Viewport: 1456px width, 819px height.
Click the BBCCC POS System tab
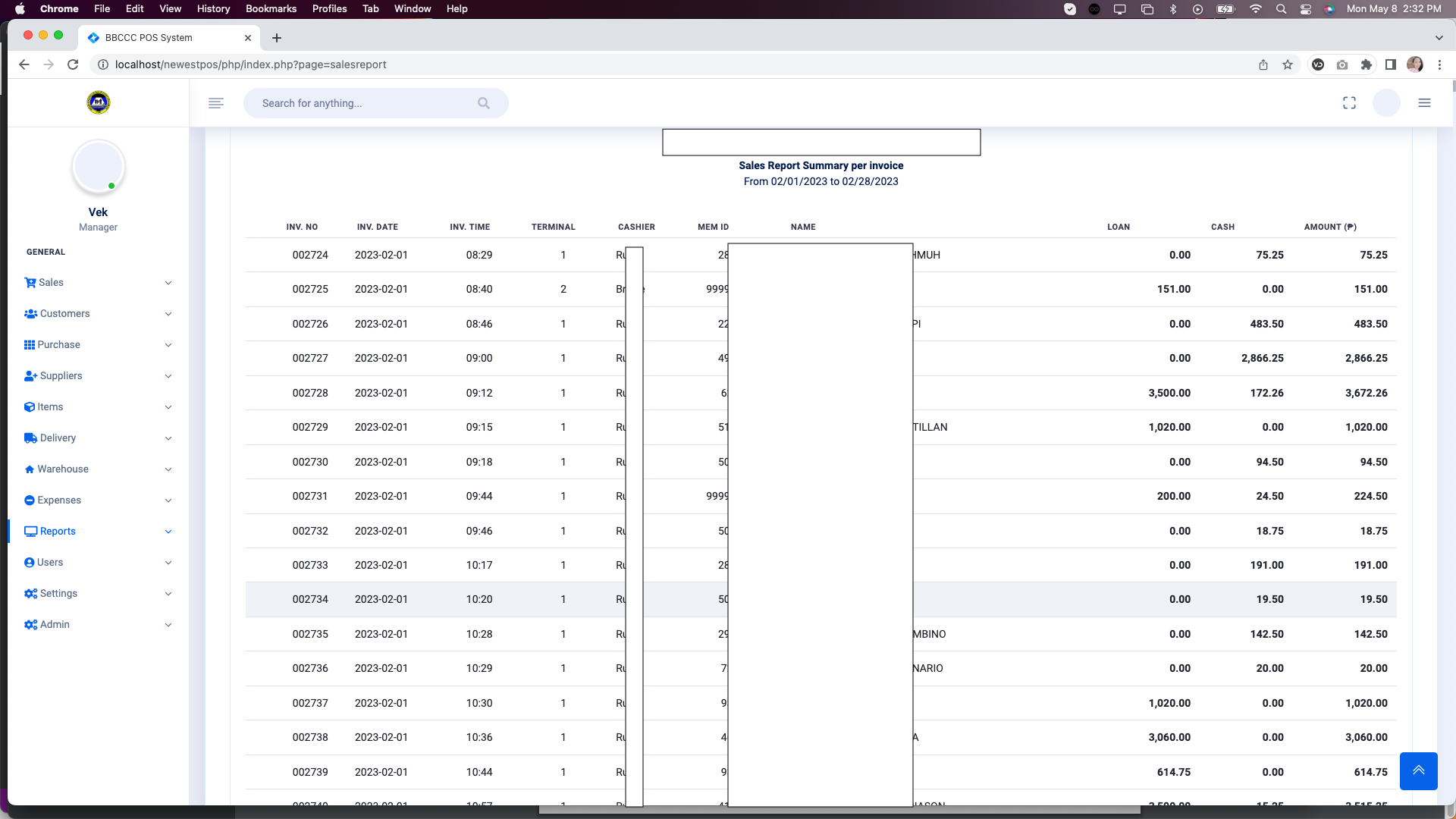149,38
